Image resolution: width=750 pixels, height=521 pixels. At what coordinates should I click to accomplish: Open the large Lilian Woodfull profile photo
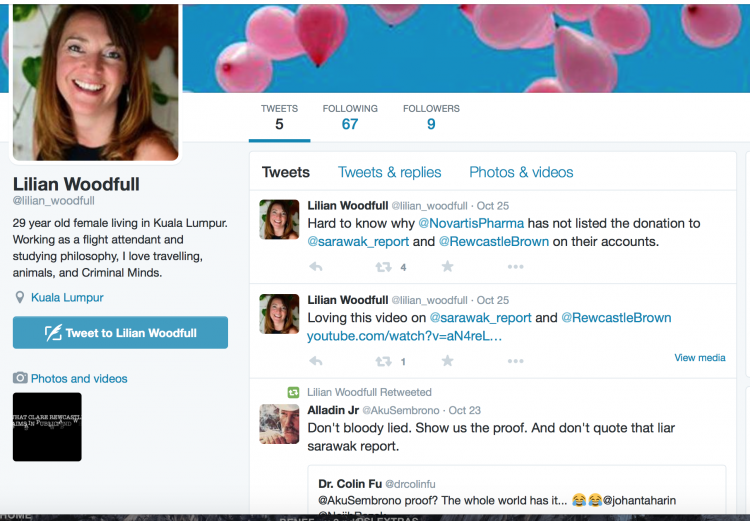coord(96,81)
